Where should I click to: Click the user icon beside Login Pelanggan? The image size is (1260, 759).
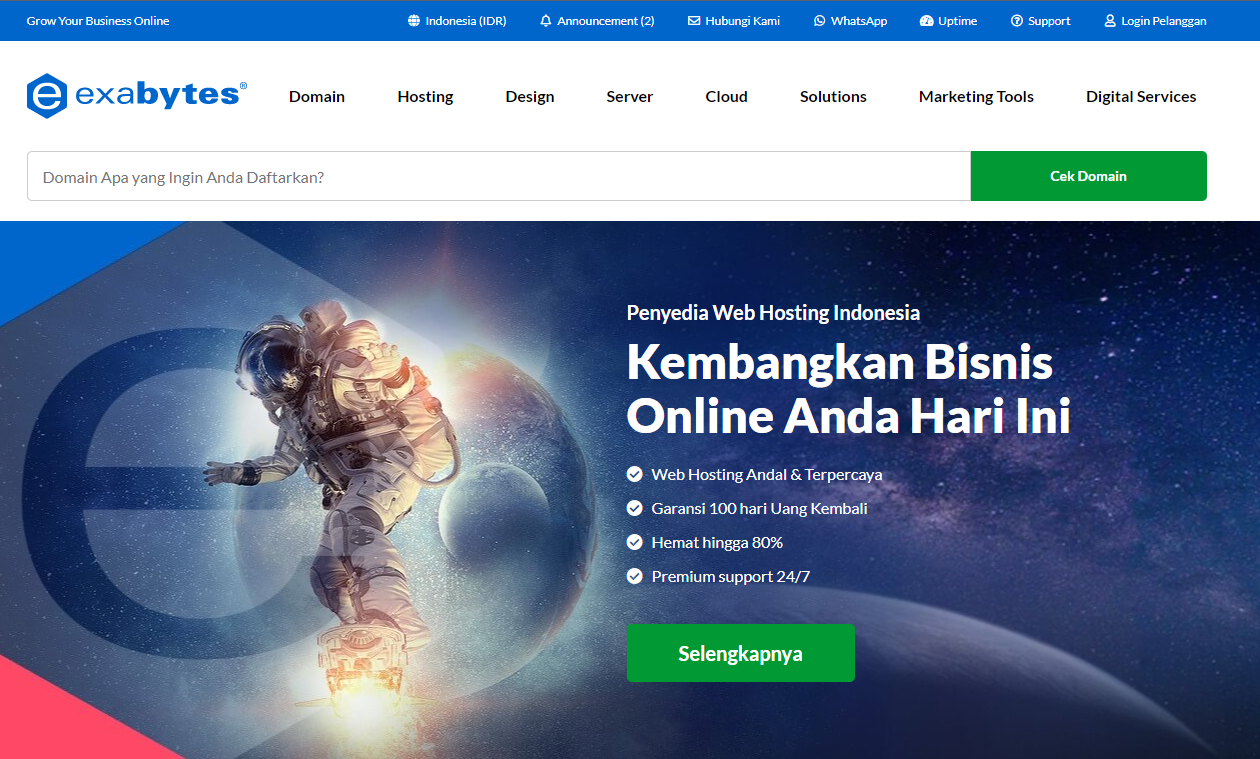pos(1110,21)
